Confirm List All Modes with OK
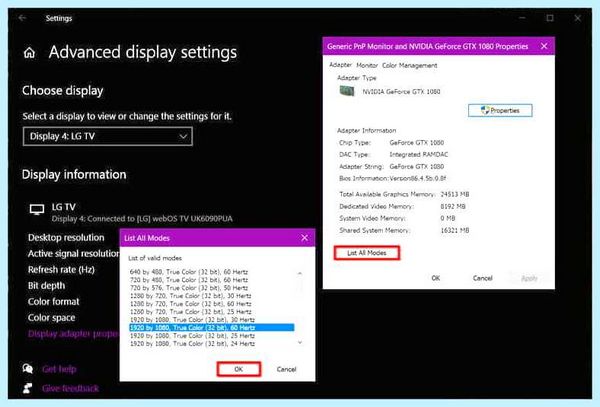Viewport: 600px width, 407px height. click(x=239, y=369)
